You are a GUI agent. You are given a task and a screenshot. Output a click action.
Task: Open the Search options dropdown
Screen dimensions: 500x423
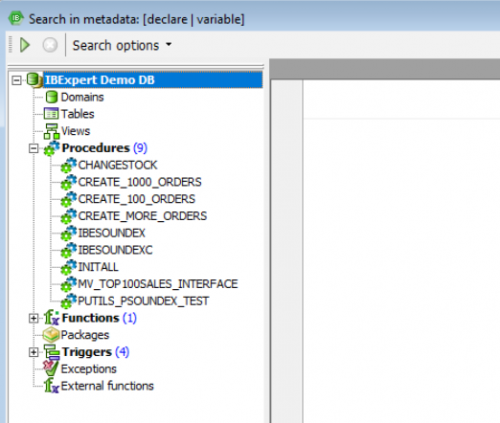122,45
